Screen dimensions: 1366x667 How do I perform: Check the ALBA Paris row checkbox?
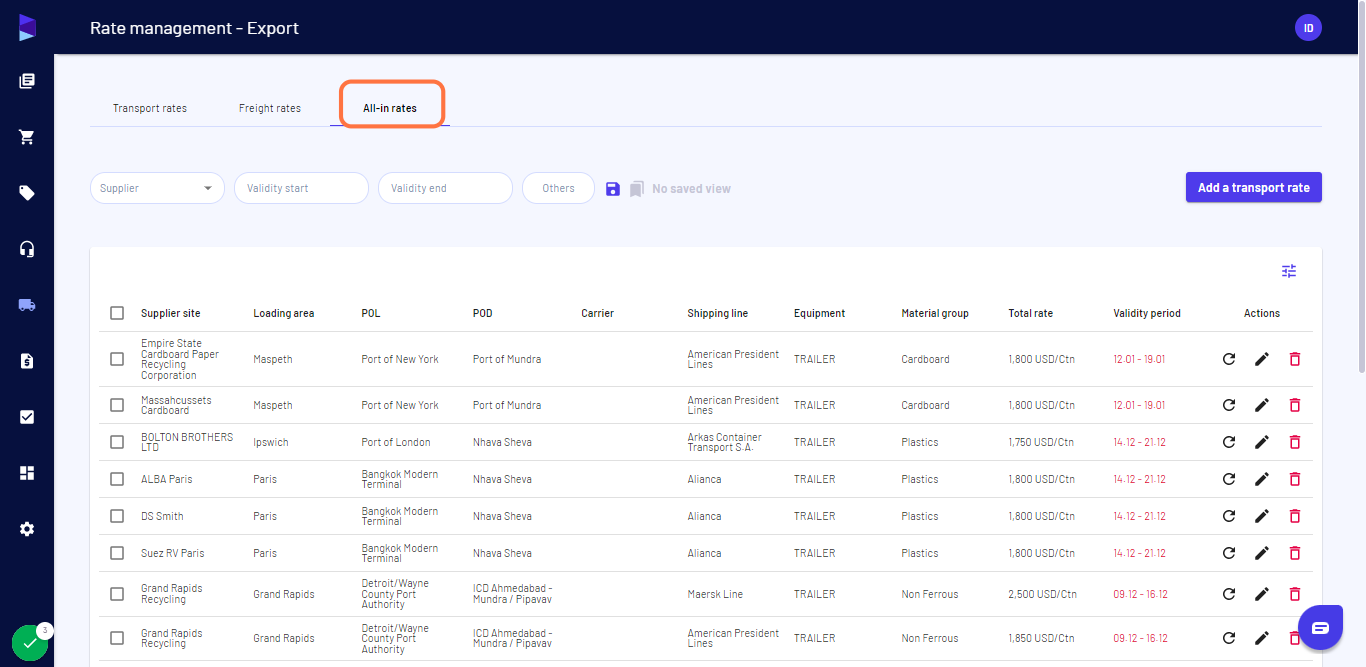[117, 479]
